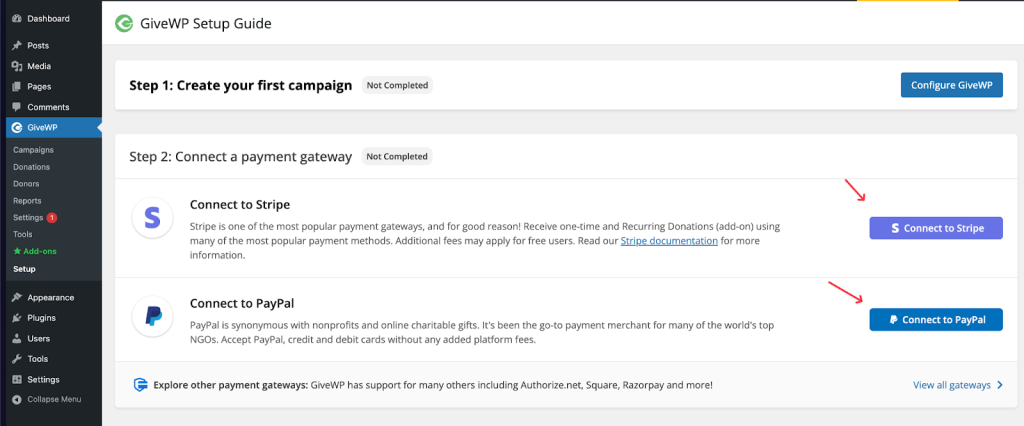Open View all gateways chevron link
The height and width of the screenshot is (426, 1024).
(x=958, y=385)
